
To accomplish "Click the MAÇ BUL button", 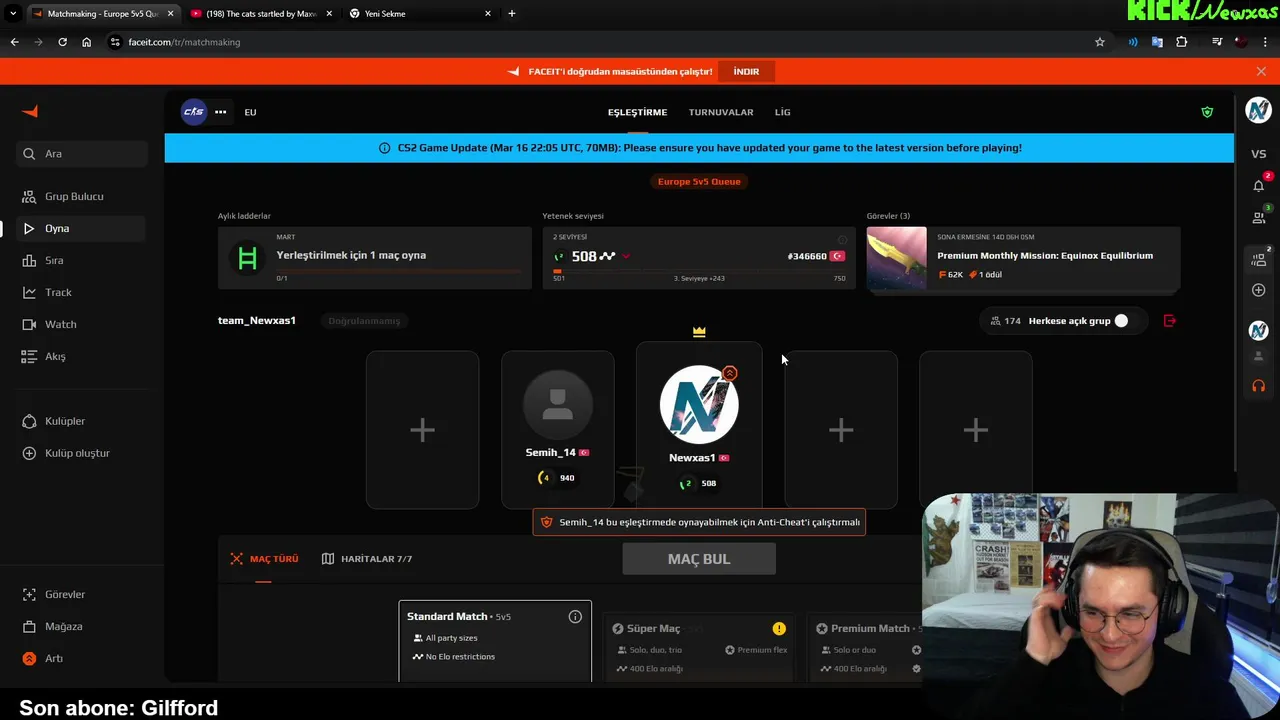I will [x=699, y=559].
